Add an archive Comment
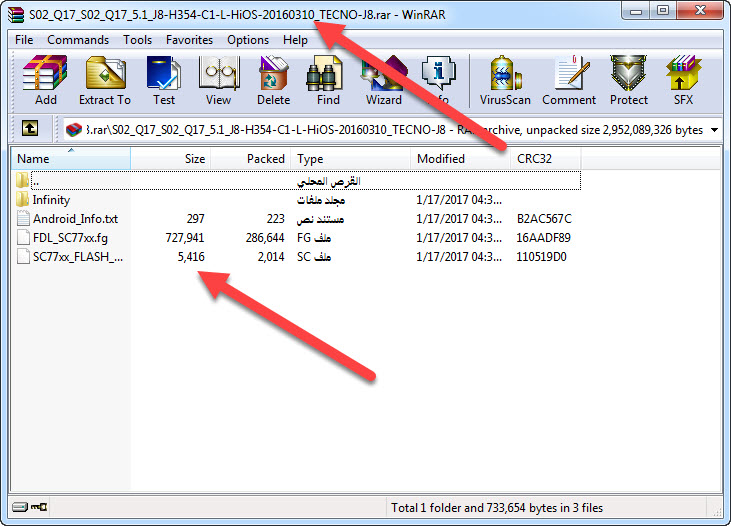 pos(569,80)
